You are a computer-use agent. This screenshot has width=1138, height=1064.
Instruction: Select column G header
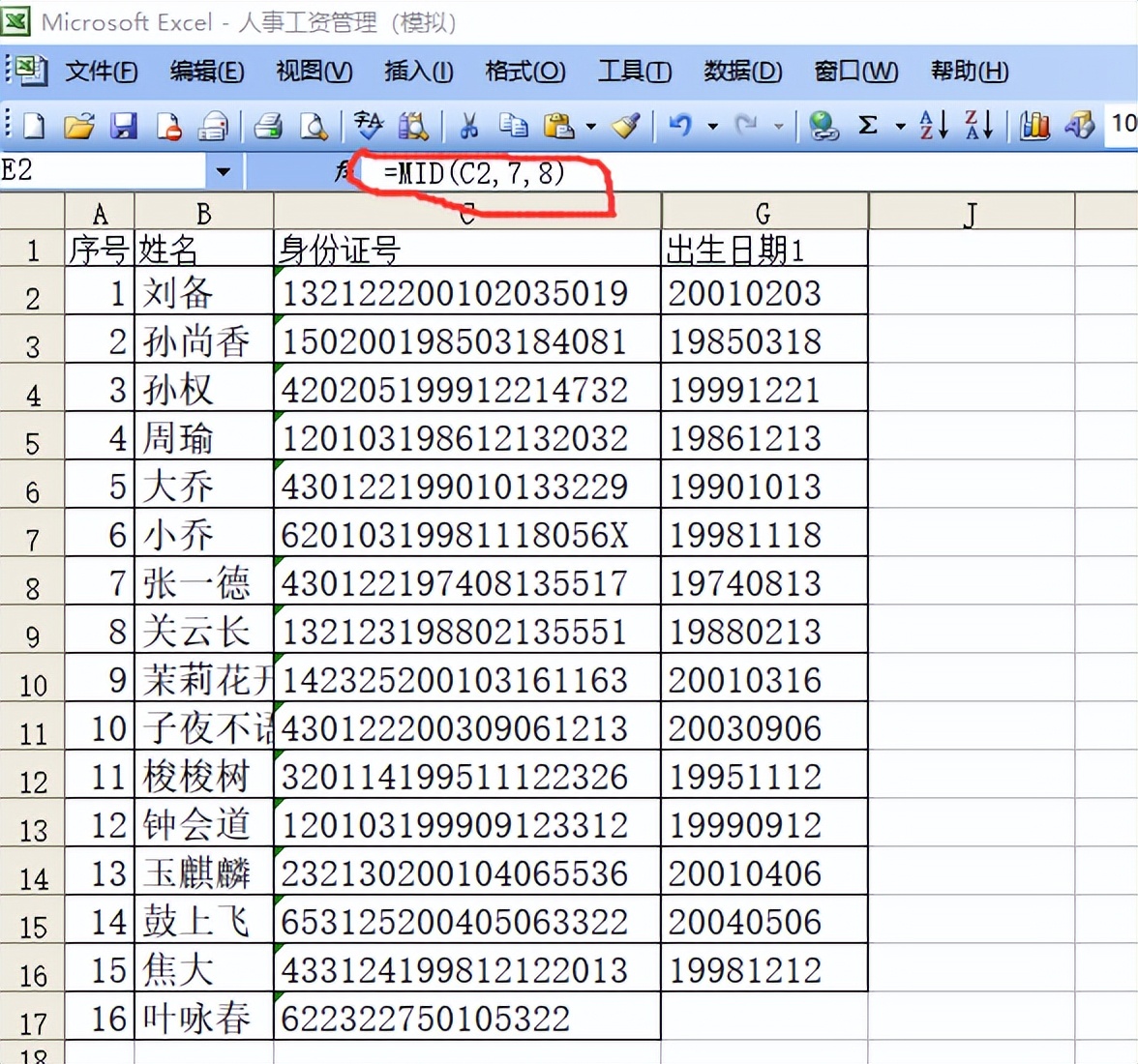click(764, 214)
